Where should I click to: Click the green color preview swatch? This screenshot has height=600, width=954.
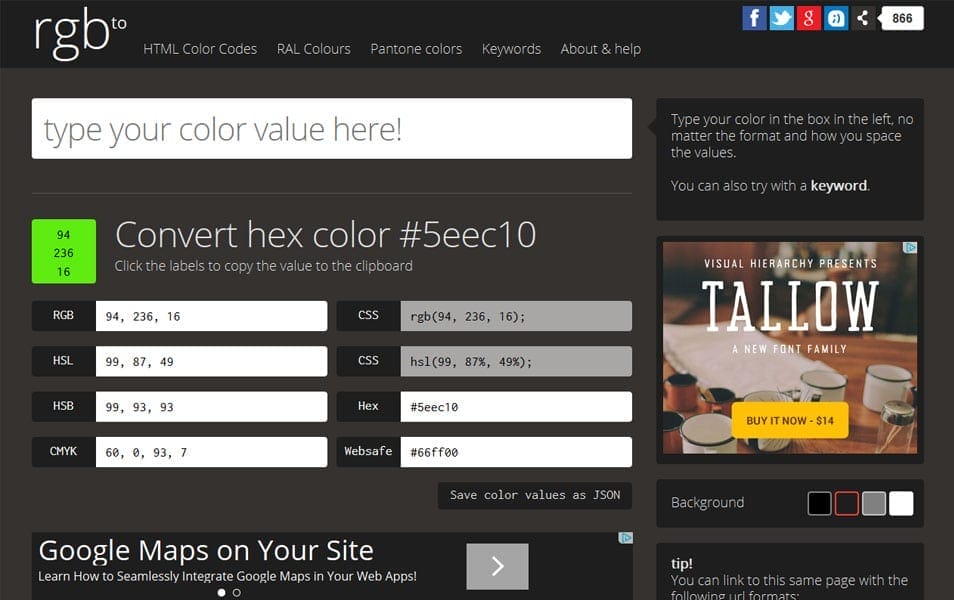63,252
